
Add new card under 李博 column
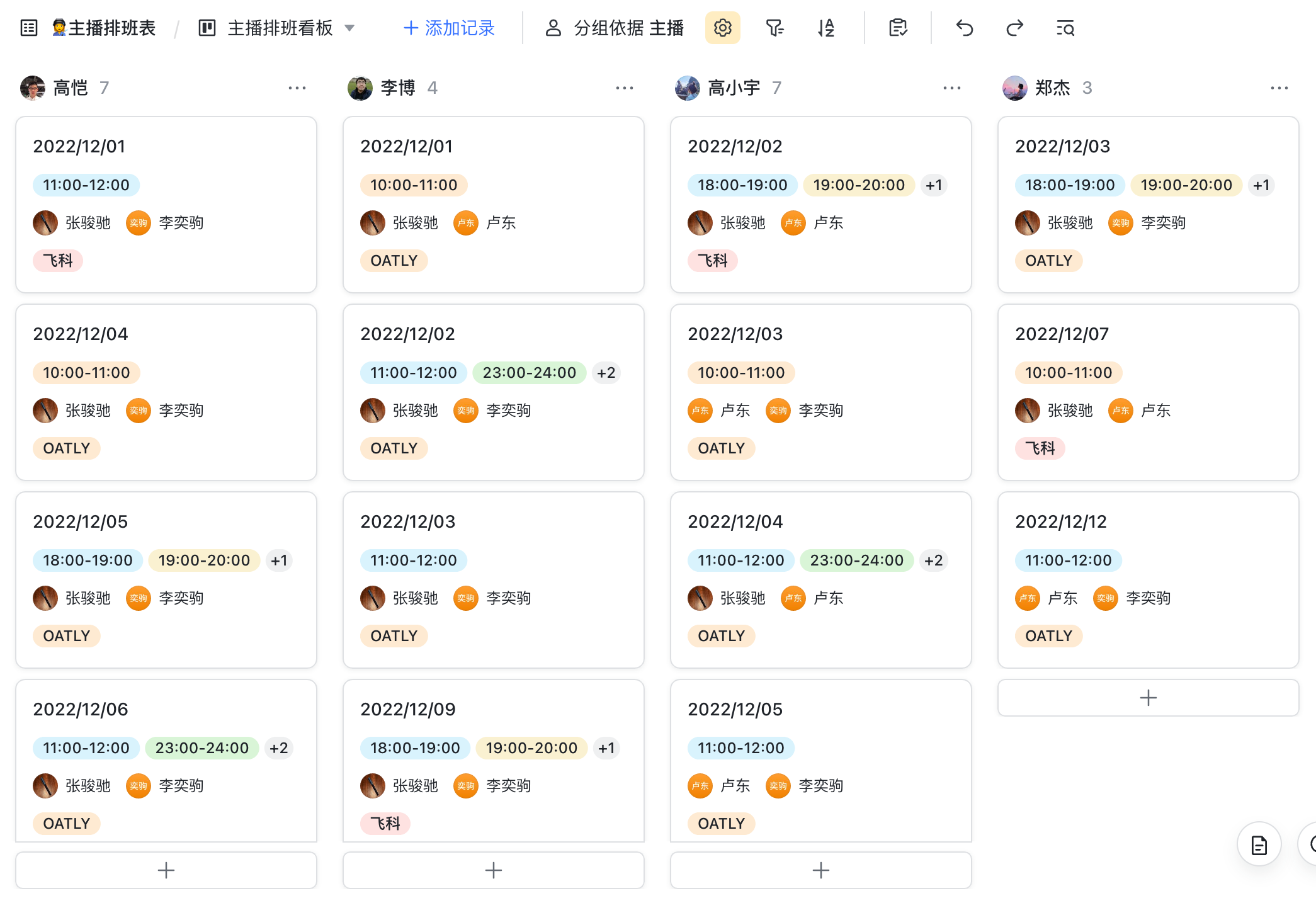click(x=493, y=870)
